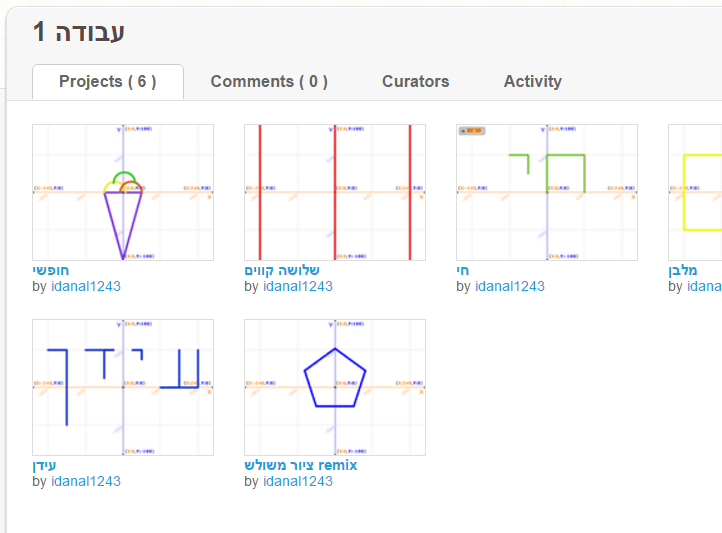This screenshot has width=722, height=533.
Task: Open the blue Hebrew letters עידן thumbnail
Action: [123, 388]
